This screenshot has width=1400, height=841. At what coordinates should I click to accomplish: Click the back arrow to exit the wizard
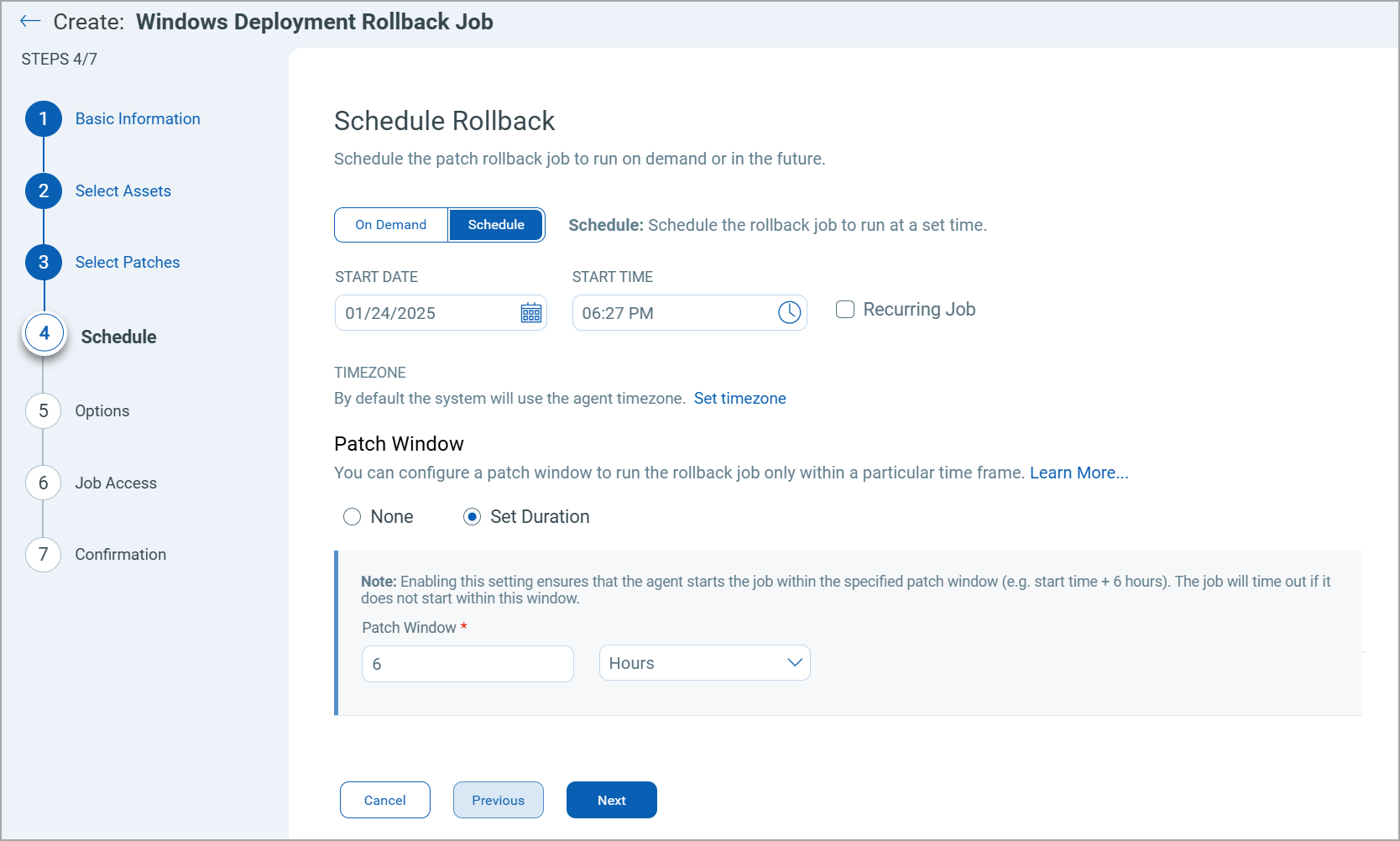coord(29,21)
